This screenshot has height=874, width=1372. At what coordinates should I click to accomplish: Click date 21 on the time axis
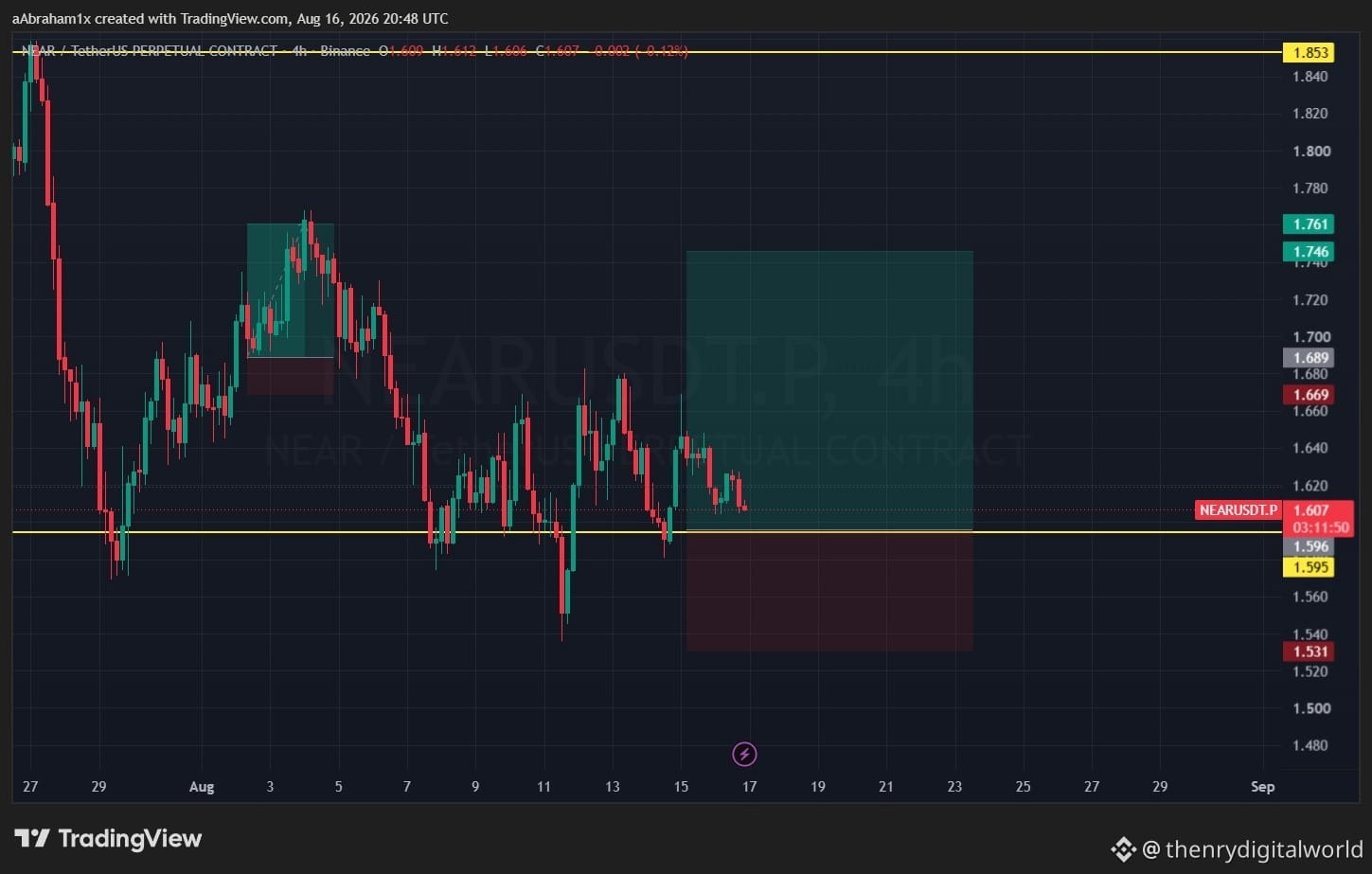pyautogui.click(x=886, y=787)
